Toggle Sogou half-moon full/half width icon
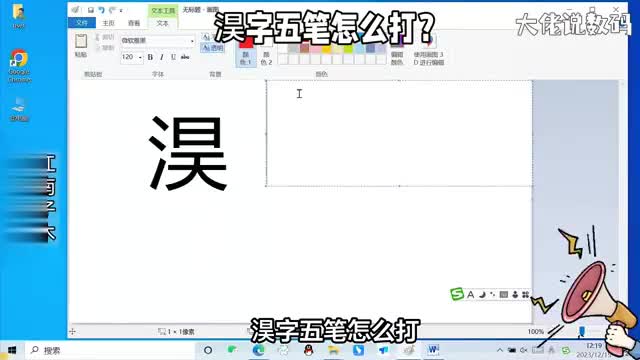 [482, 294]
